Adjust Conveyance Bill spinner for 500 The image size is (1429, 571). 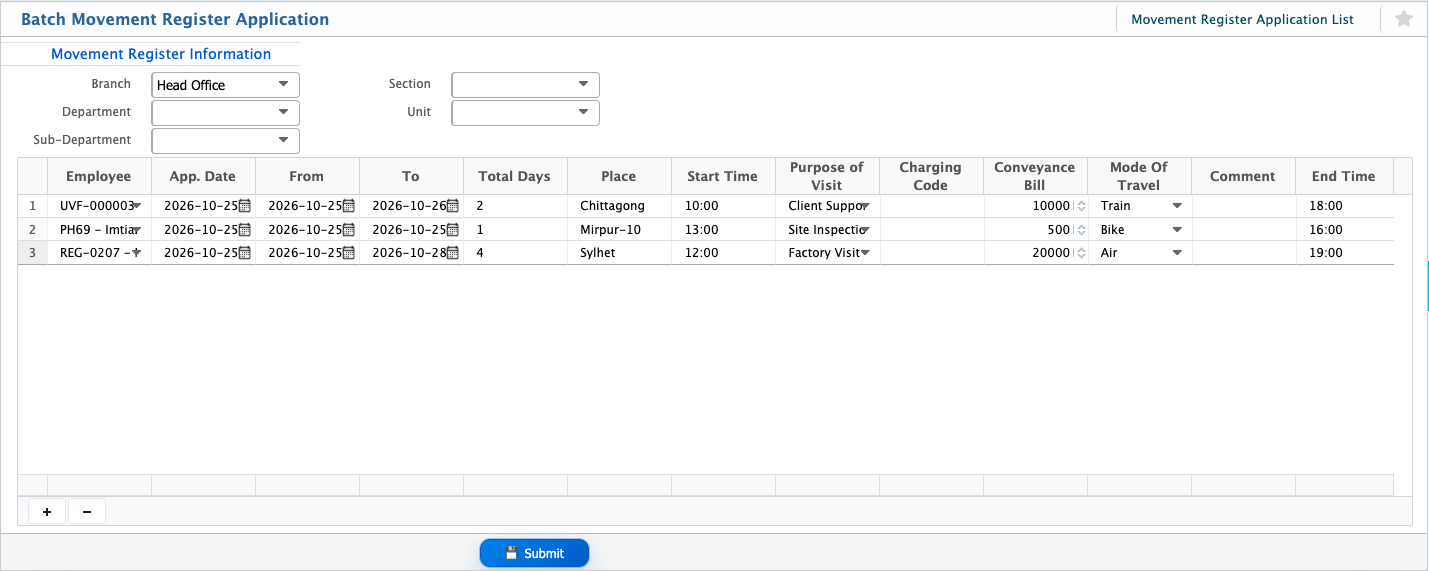click(1080, 229)
